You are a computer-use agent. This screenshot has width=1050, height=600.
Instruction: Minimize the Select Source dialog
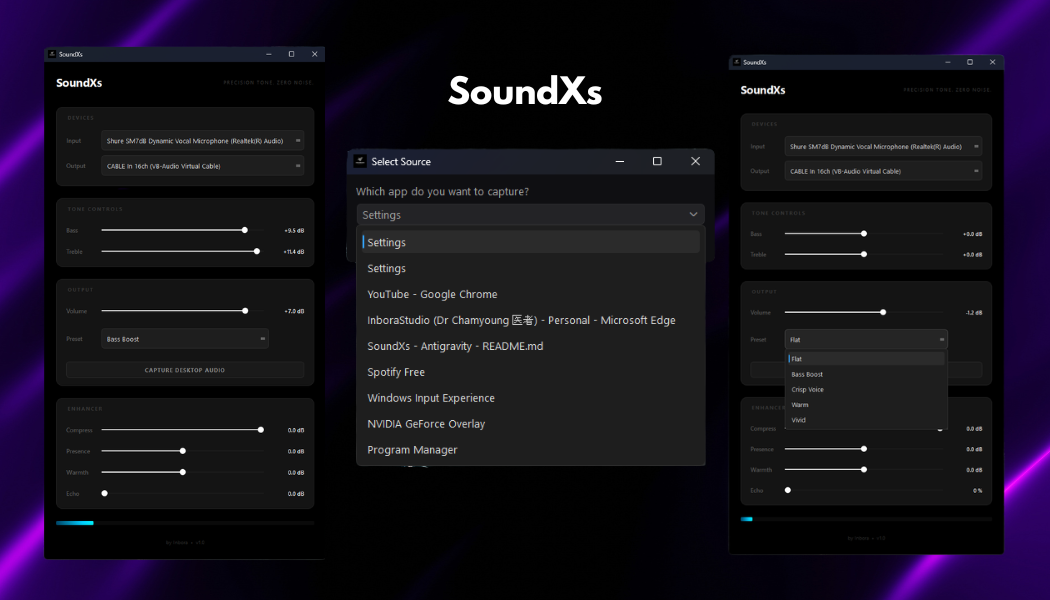pyautogui.click(x=620, y=161)
